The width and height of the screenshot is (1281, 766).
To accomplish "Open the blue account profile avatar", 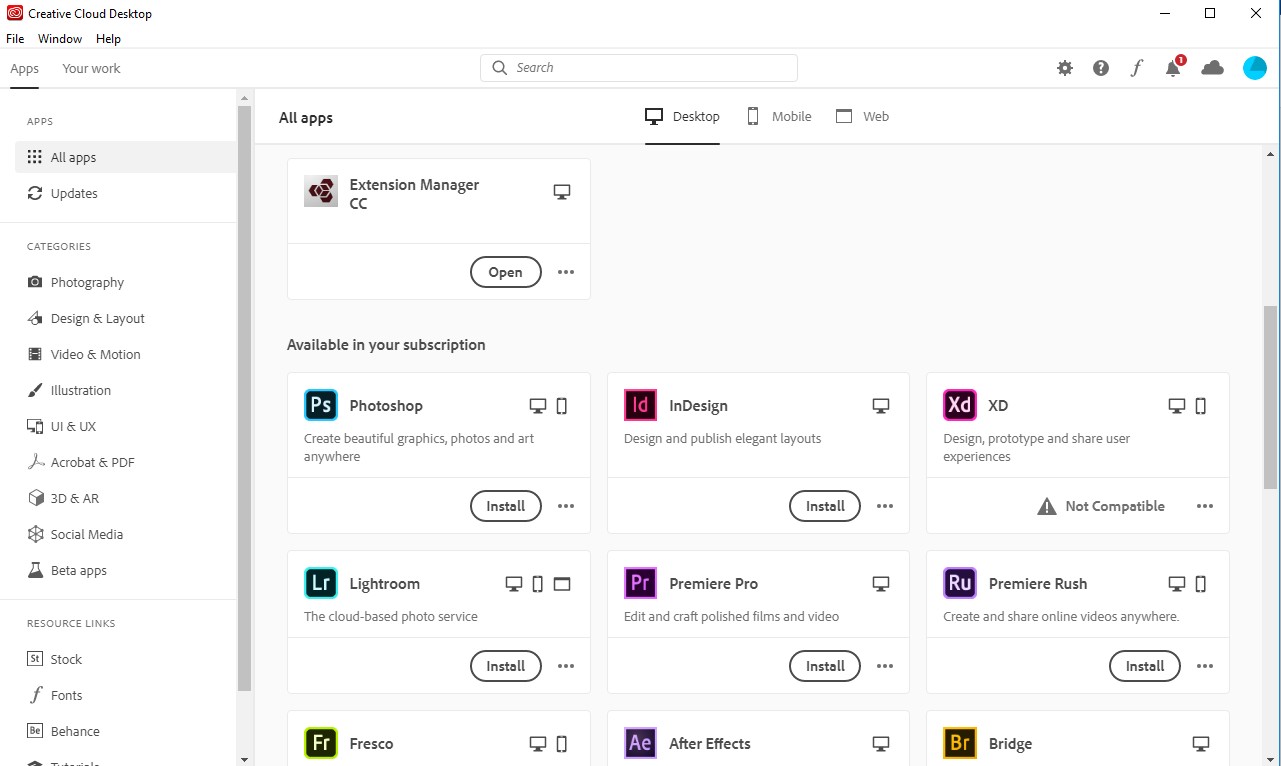I will click(1255, 68).
